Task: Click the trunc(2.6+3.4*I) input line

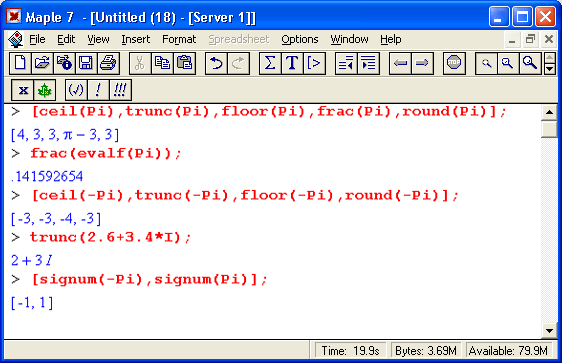Action: (x=110, y=237)
